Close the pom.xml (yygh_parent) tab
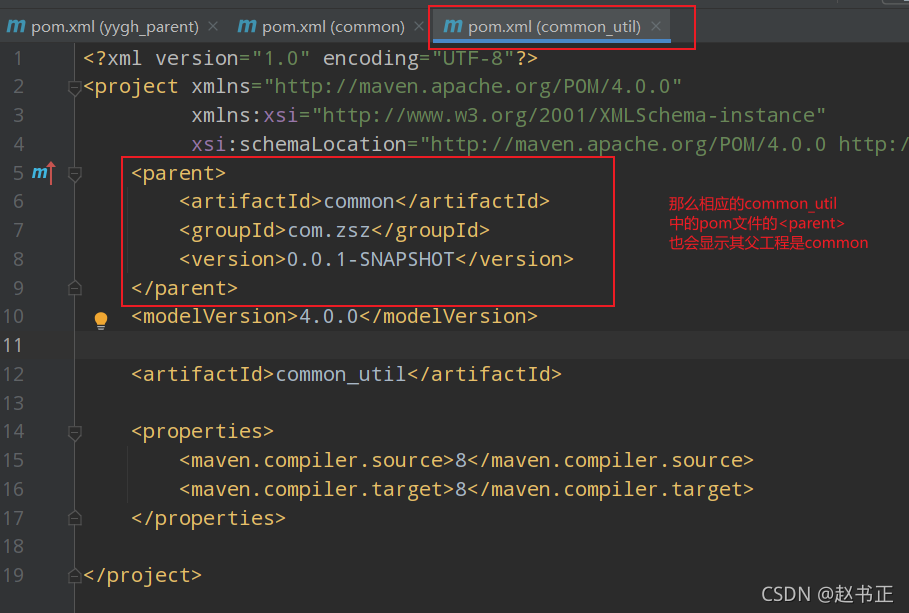 (x=213, y=26)
